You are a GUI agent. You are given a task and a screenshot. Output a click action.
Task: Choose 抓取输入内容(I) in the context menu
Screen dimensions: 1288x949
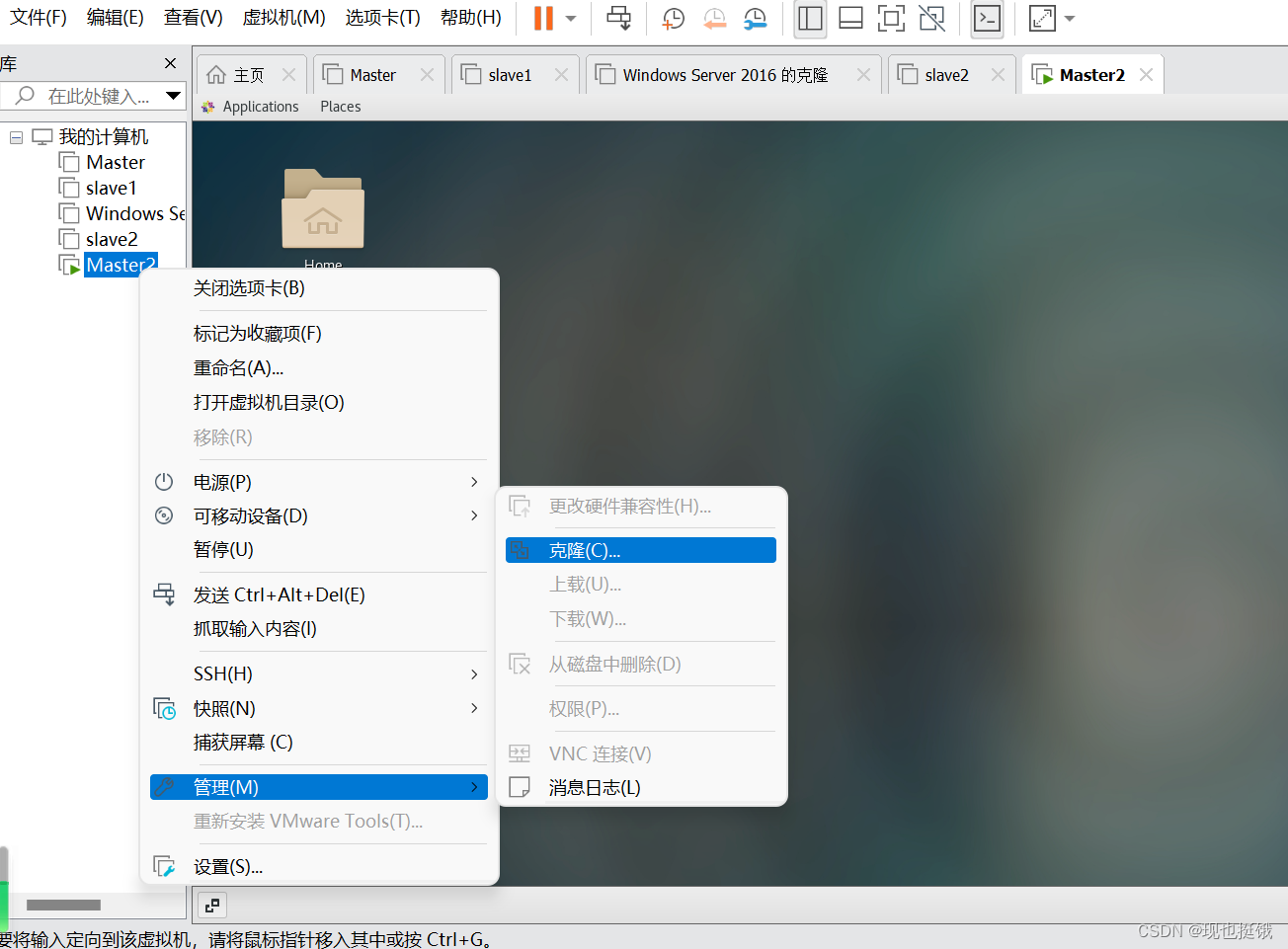[x=319, y=629]
